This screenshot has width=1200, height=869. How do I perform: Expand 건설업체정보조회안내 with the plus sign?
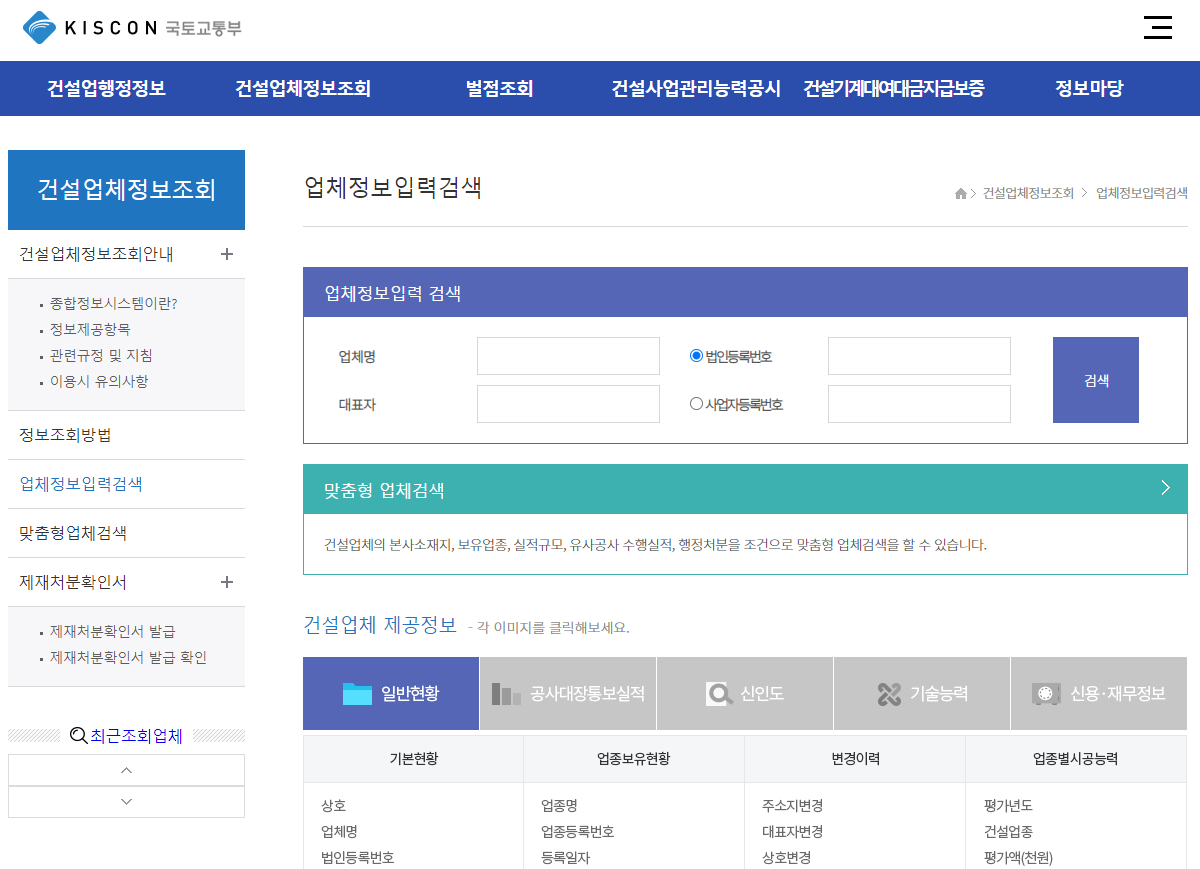pos(227,254)
